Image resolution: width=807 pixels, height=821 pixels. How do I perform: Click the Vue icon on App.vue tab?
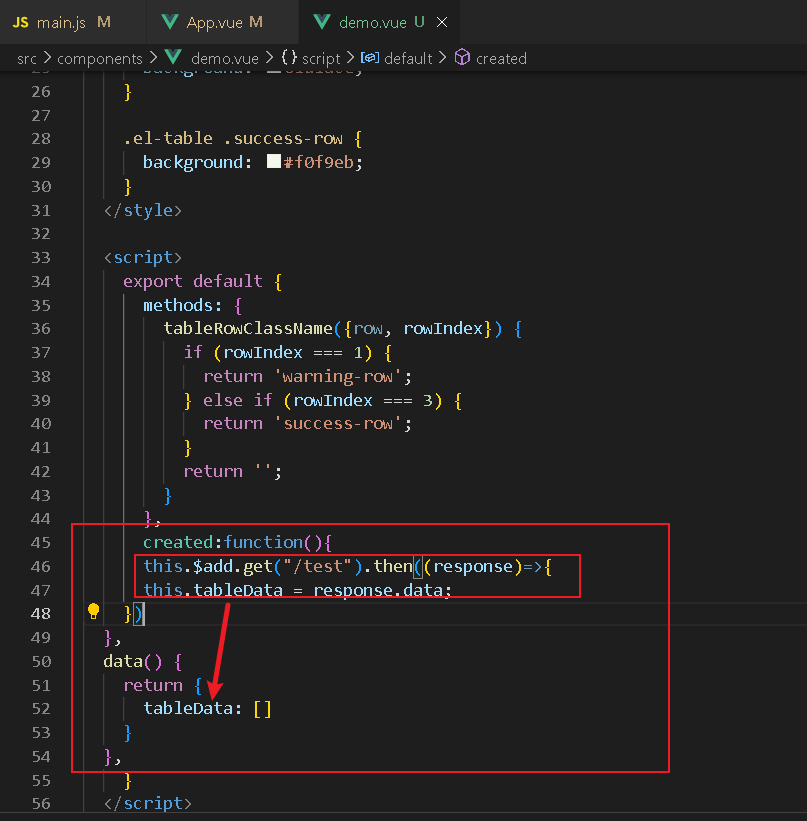point(170,22)
